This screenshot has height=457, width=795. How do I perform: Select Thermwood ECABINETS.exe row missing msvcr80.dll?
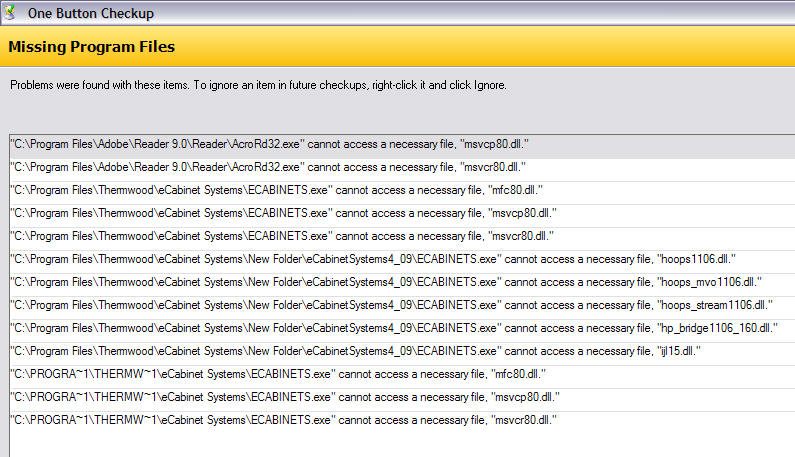pyautogui.click(x=402, y=239)
